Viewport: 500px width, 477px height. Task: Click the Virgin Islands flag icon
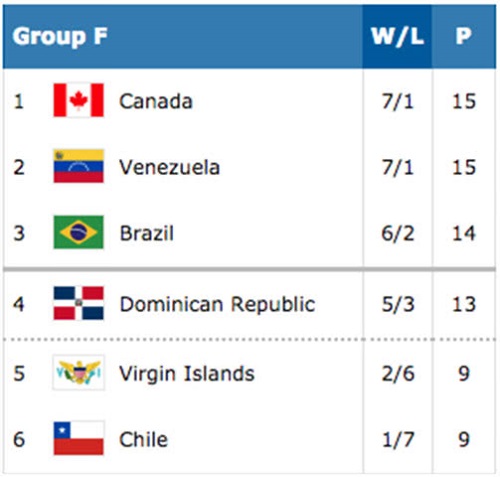(79, 372)
